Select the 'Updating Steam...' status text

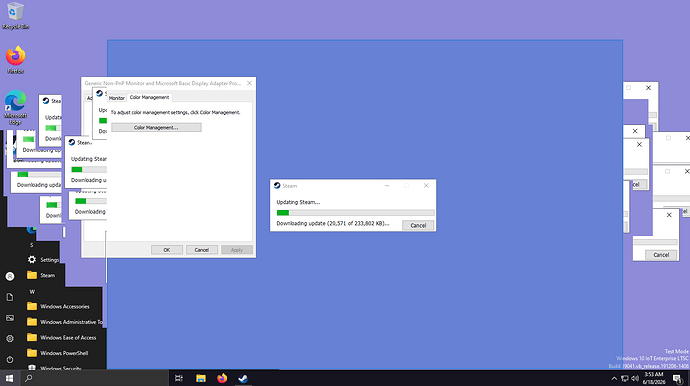pyautogui.click(x=298, y=202)
